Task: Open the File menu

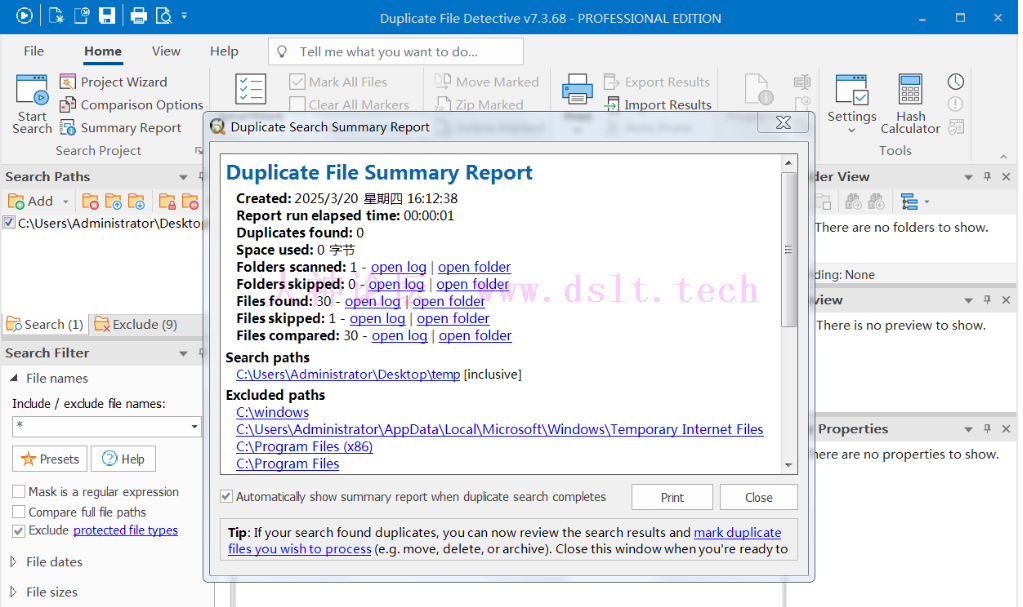Action: 34,51
